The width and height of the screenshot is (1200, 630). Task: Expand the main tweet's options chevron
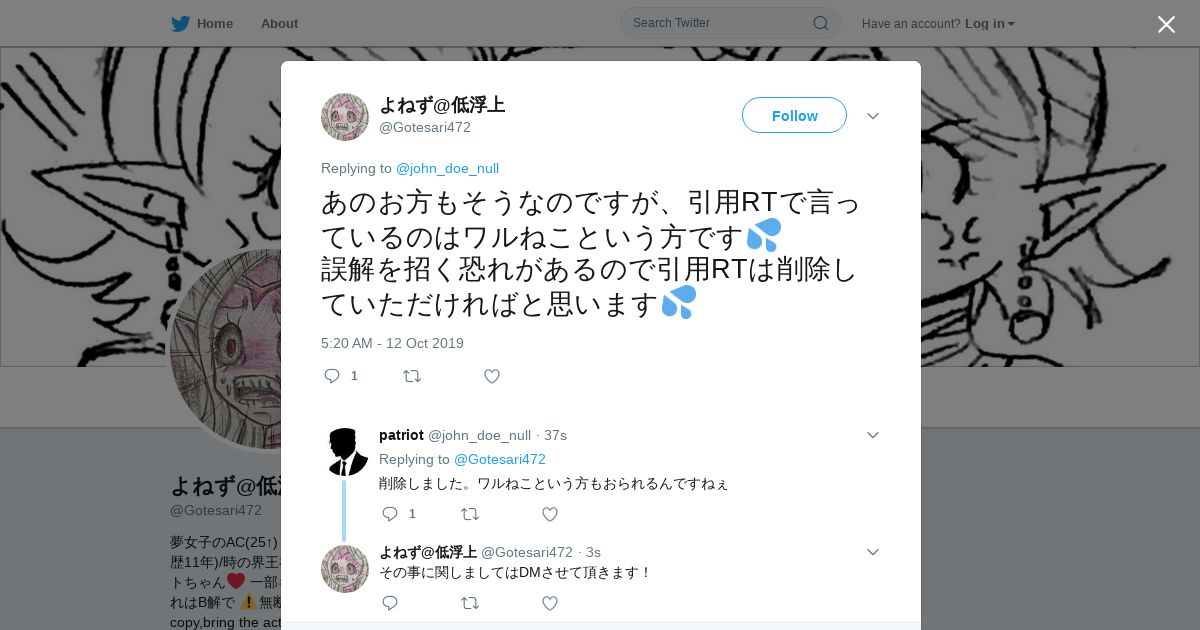(872, 116)
